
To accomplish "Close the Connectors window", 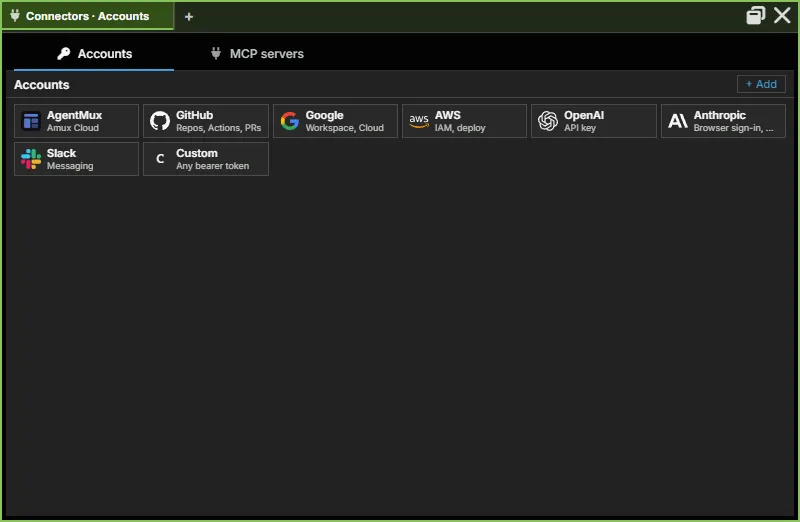I will (782, 15).
